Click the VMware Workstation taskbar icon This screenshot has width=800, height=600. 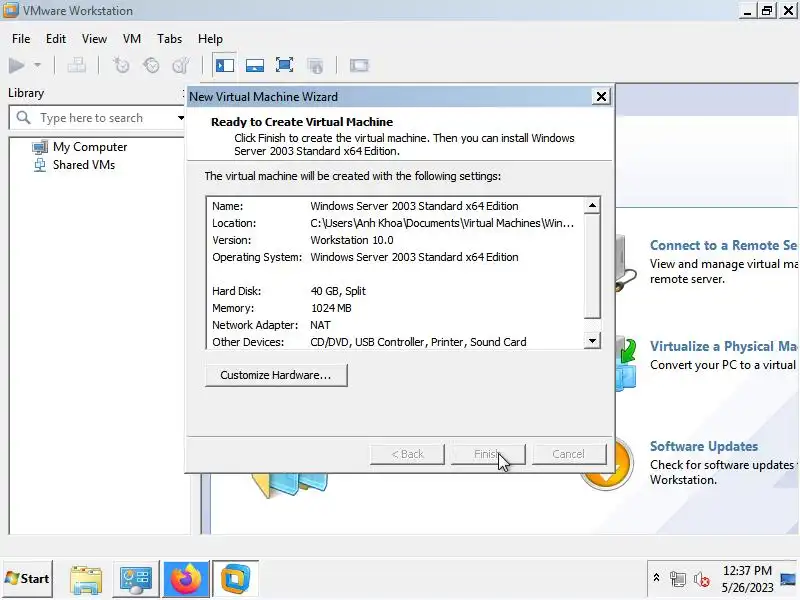235,579
